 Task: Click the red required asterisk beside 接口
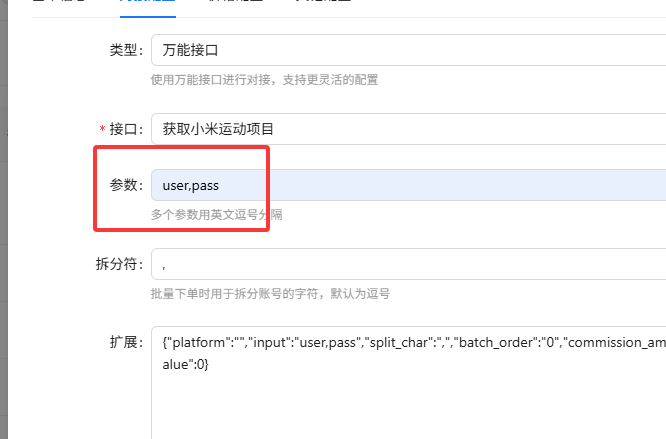coord(101,129)
